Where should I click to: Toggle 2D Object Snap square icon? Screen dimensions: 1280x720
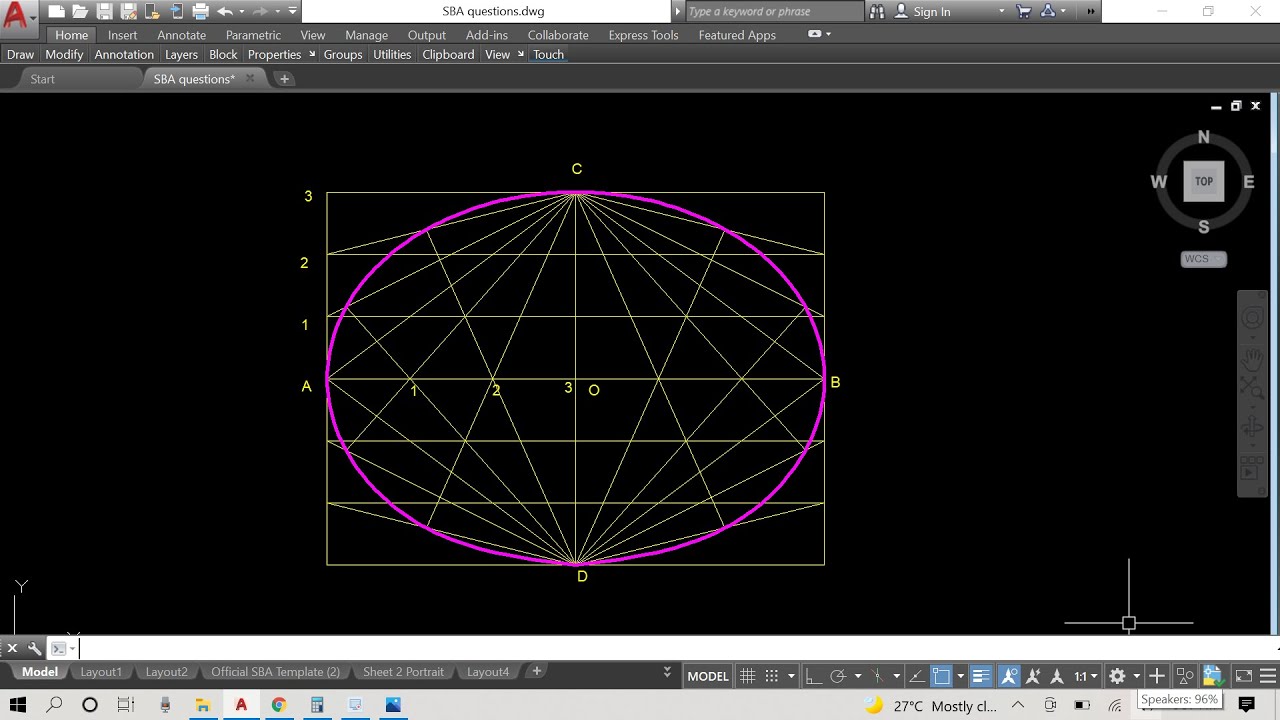941,676
